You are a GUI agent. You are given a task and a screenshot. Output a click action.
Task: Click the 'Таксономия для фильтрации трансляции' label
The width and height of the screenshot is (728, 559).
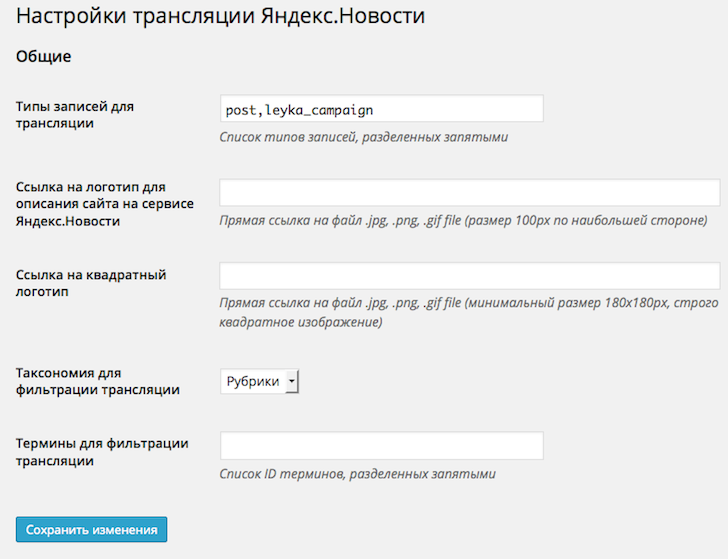click(x=98, y=381)
